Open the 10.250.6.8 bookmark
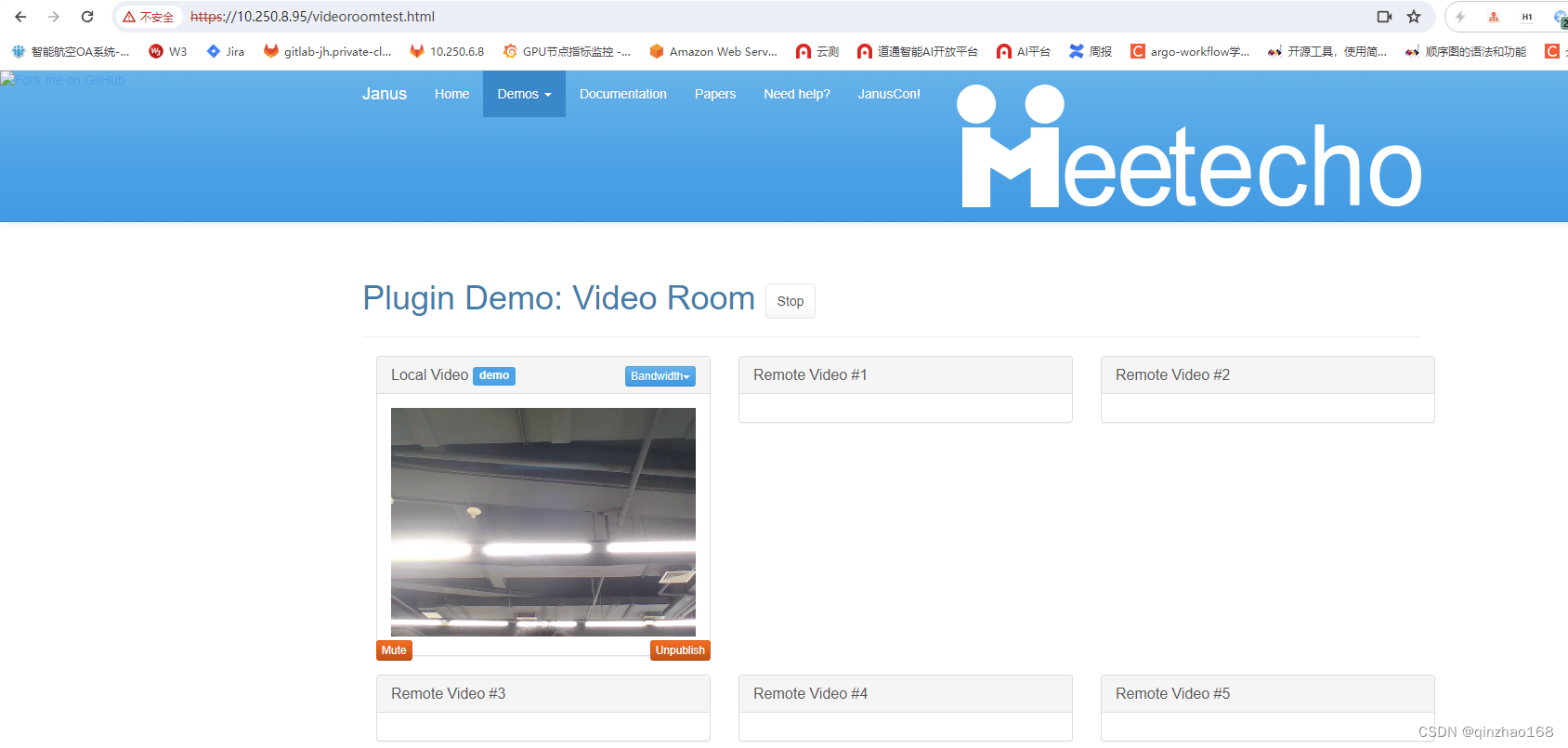The image size is (1568, 748). click(447, 51)
